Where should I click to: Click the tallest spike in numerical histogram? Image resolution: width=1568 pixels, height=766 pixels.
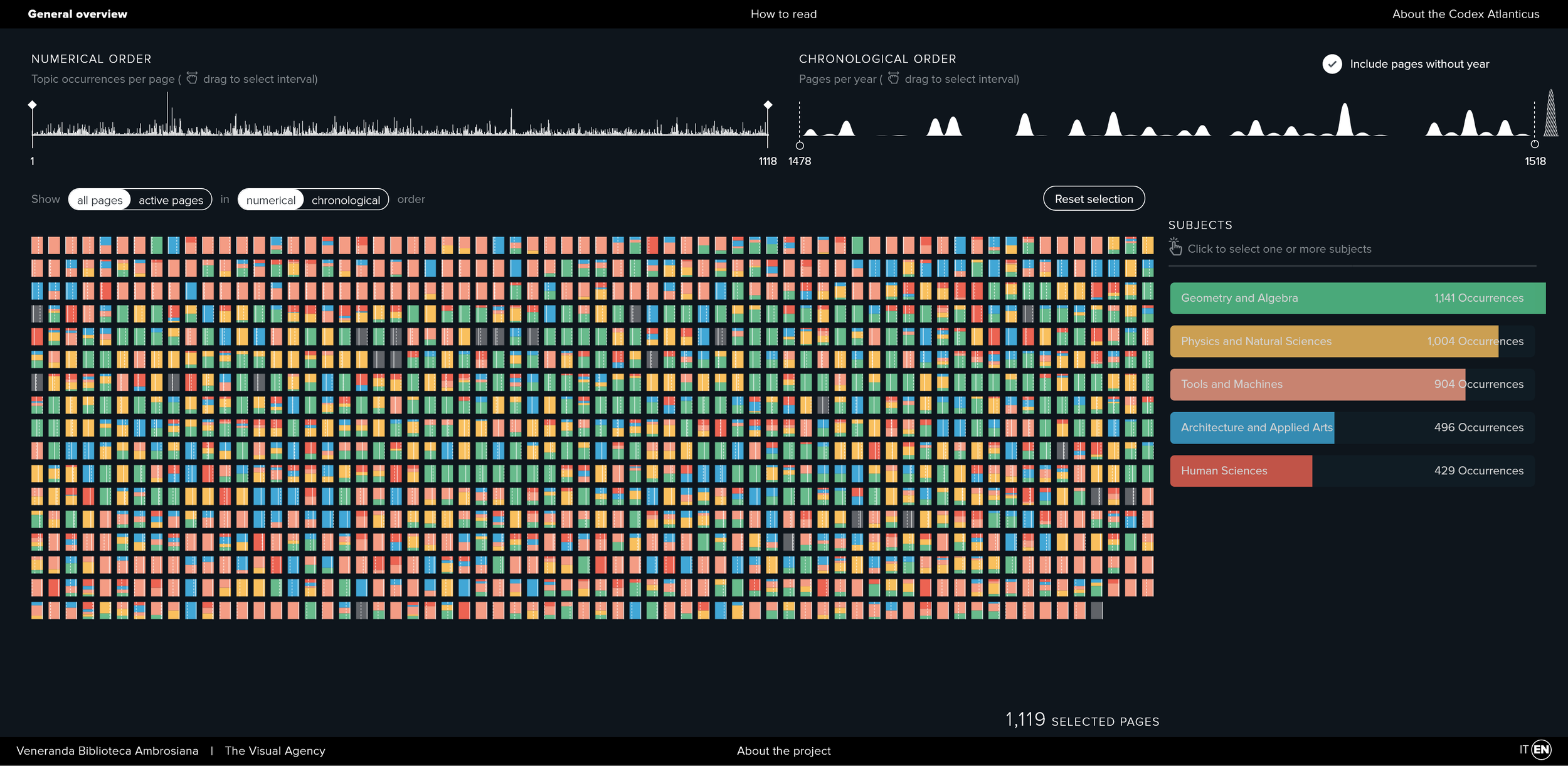click(167, 113)
